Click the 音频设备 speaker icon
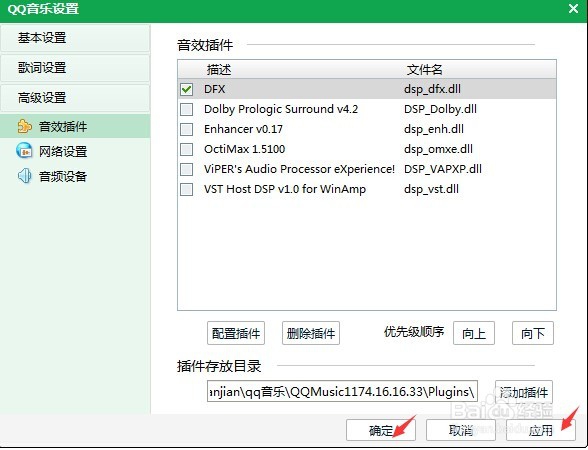 click(x=24, y=176)
